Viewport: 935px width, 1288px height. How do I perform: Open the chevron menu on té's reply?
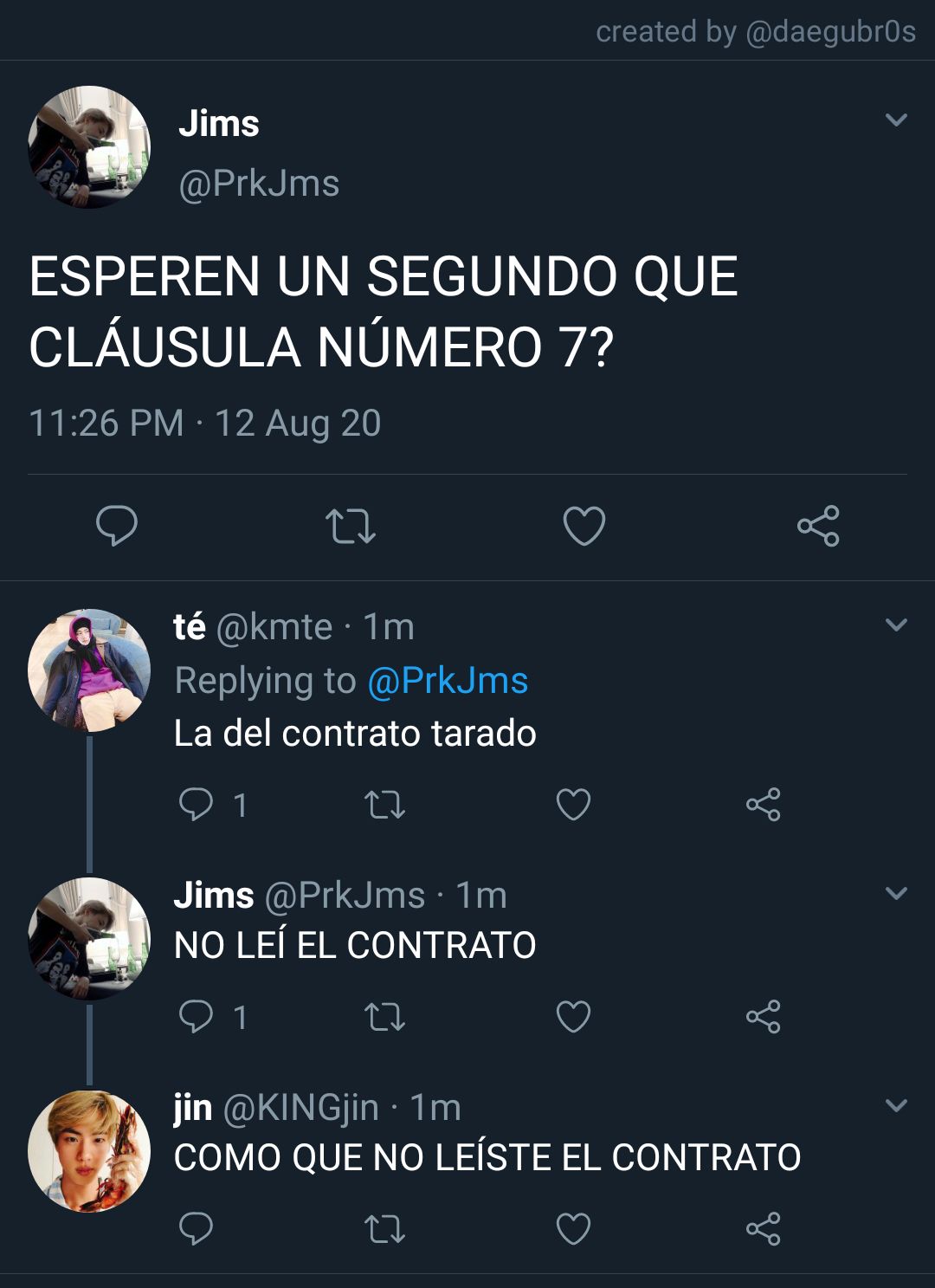pyautogui.click(x=897, y=625)
